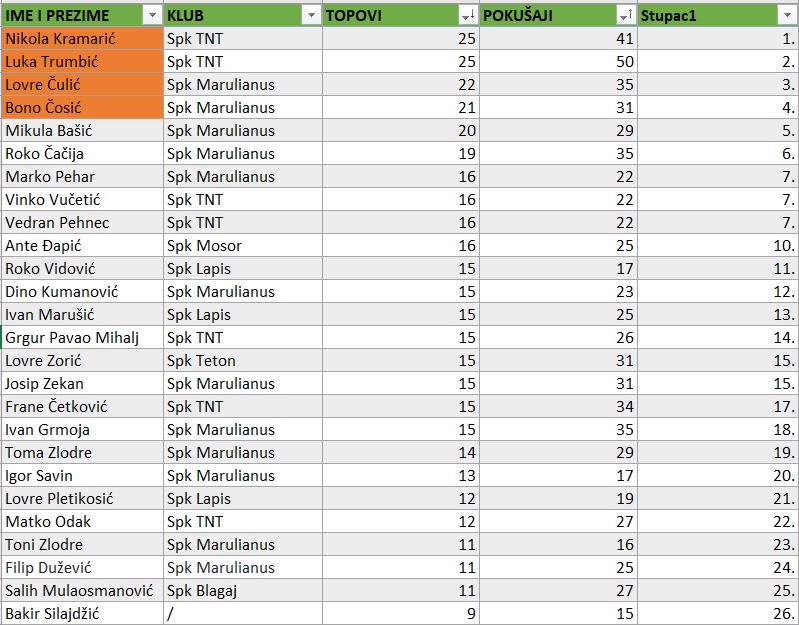Click the Luka Trumbić name cell
The width and height of the screenshot is (799, 625).
81,61
